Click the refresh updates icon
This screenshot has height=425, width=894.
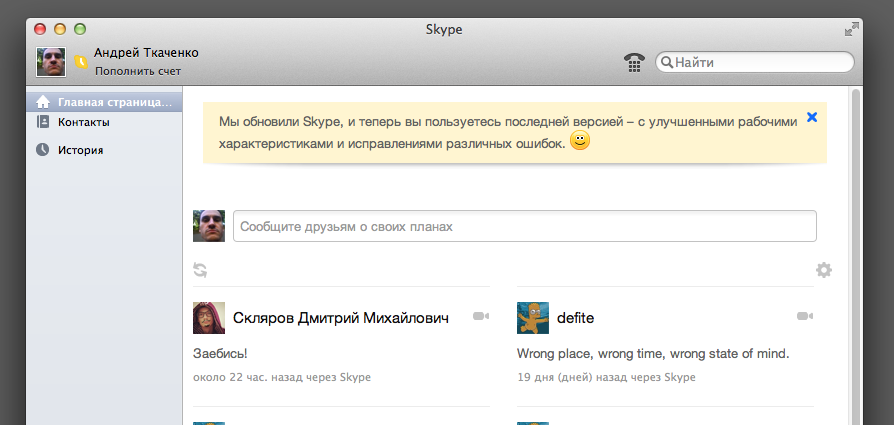[200, 270]
